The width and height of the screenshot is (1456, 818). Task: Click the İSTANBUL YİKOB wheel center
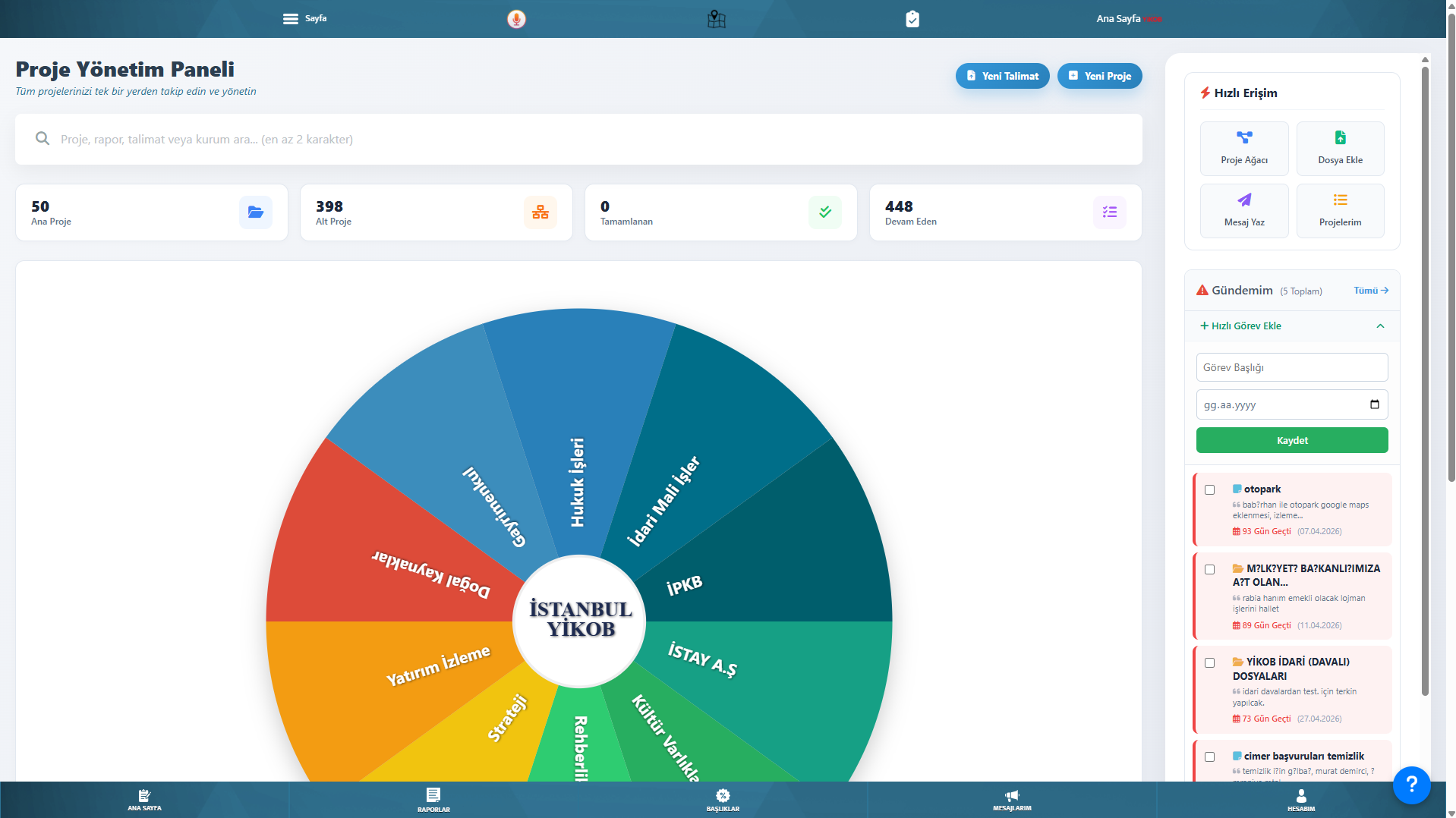(580, 620)
